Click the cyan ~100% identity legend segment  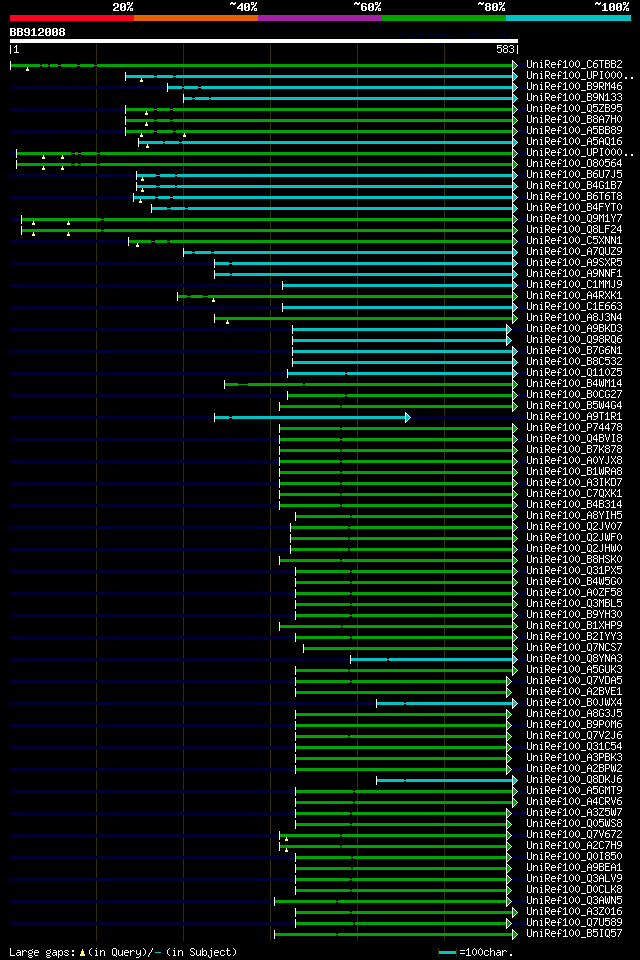(x=568, y=18)
